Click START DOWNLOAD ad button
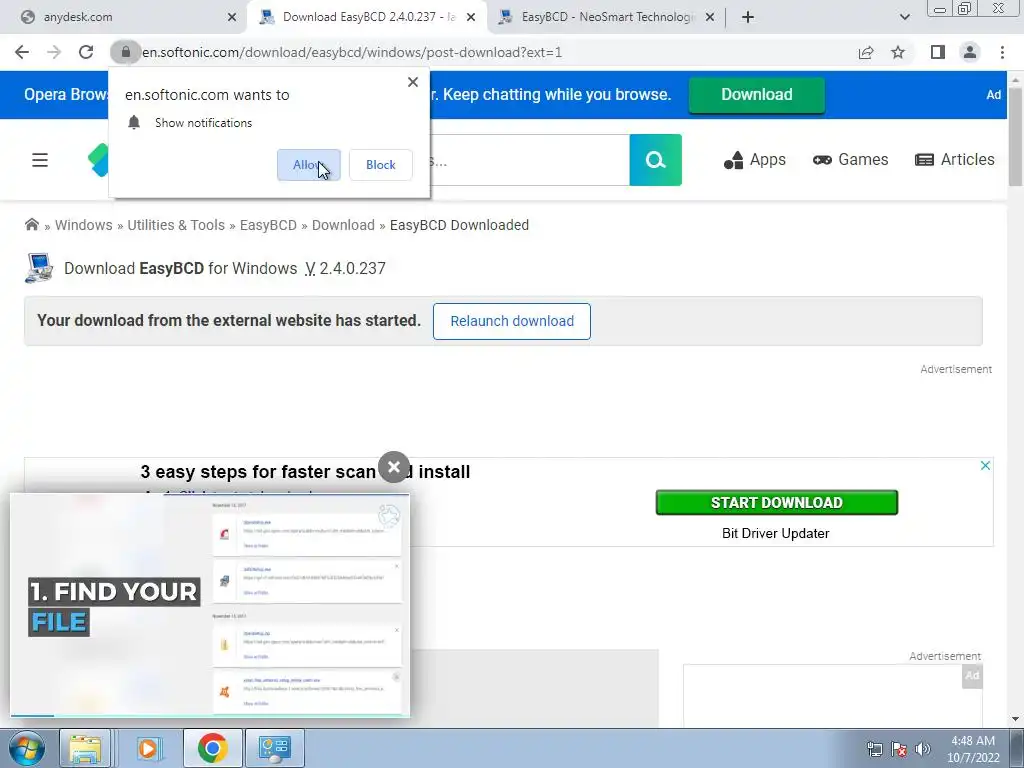Viewport: 1024px width, 768px height. tap(776, 502)
